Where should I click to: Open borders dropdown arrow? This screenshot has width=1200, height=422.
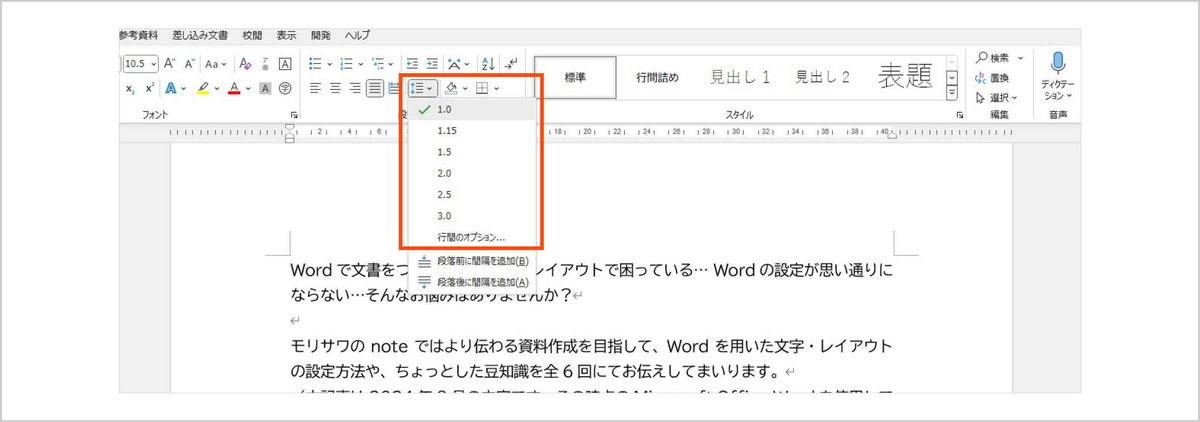pyautogui.click(x=496, y=88)
